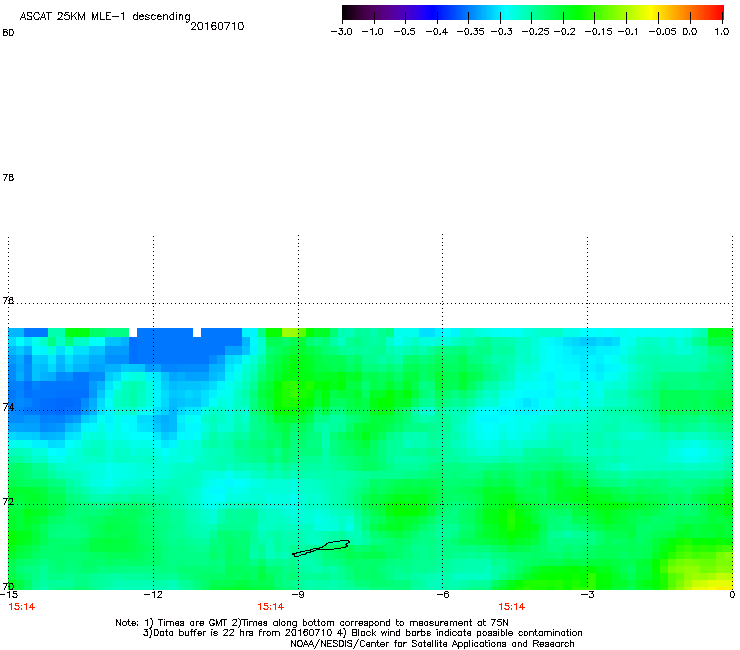Click the -0.1 color scale label
The width and height of the screenshot is (740, 650).
[x=628, y=32]
